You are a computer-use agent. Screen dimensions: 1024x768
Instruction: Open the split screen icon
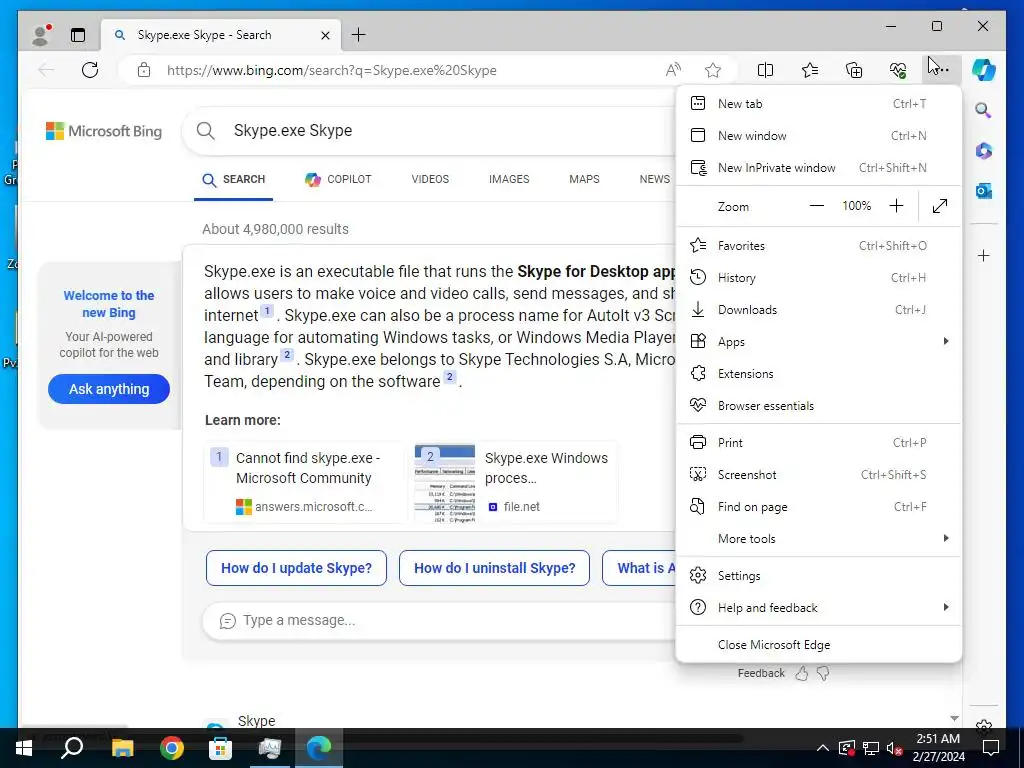(765, 70)
